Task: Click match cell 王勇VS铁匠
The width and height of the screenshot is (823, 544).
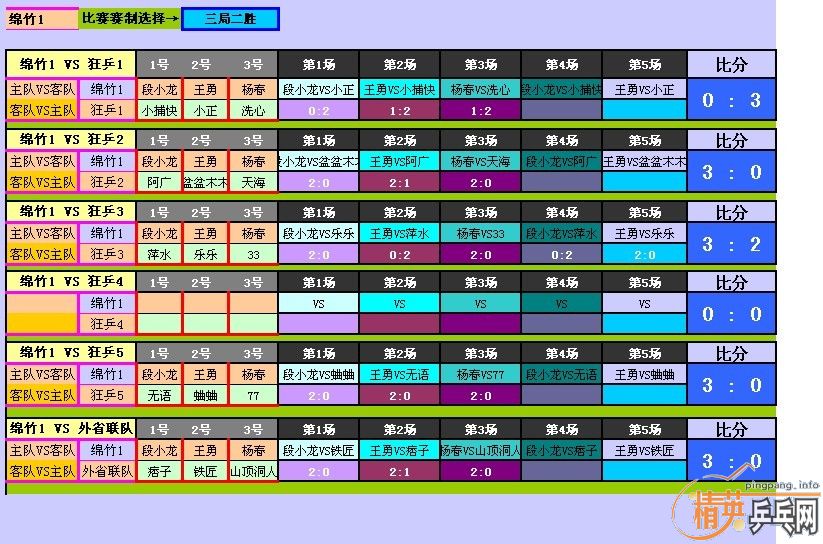Action: click(644, 450)
